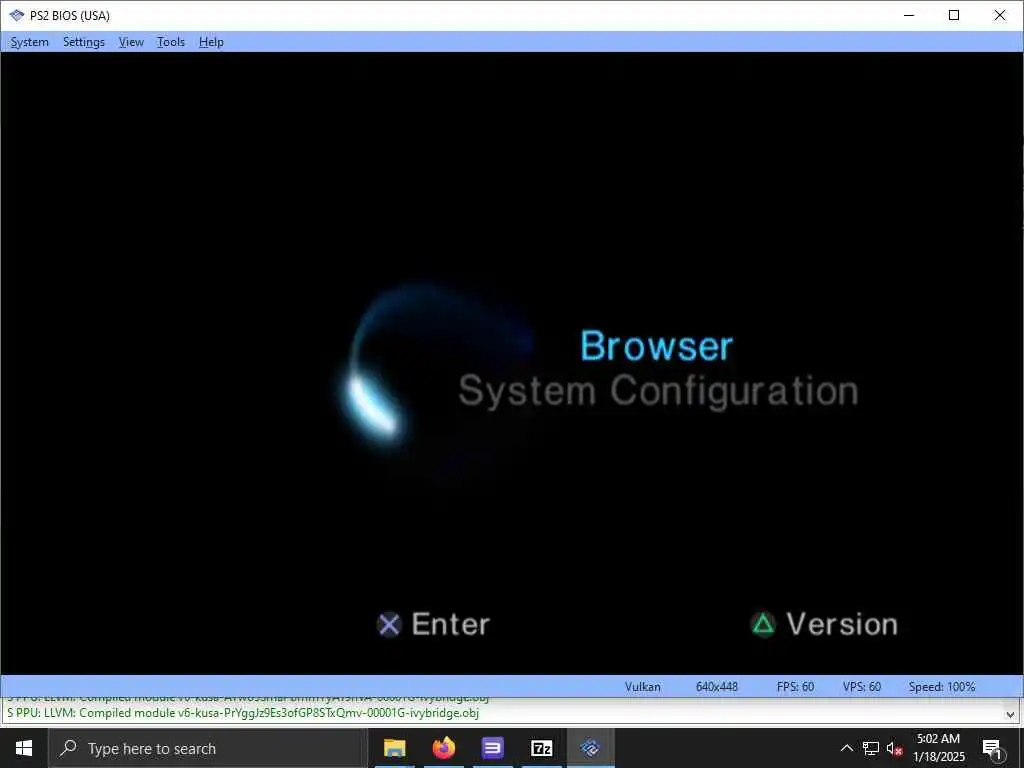This screenshot has height=768, width=1024.
Task: Click the FPS: 60 status entry
Action: [795, 686]
